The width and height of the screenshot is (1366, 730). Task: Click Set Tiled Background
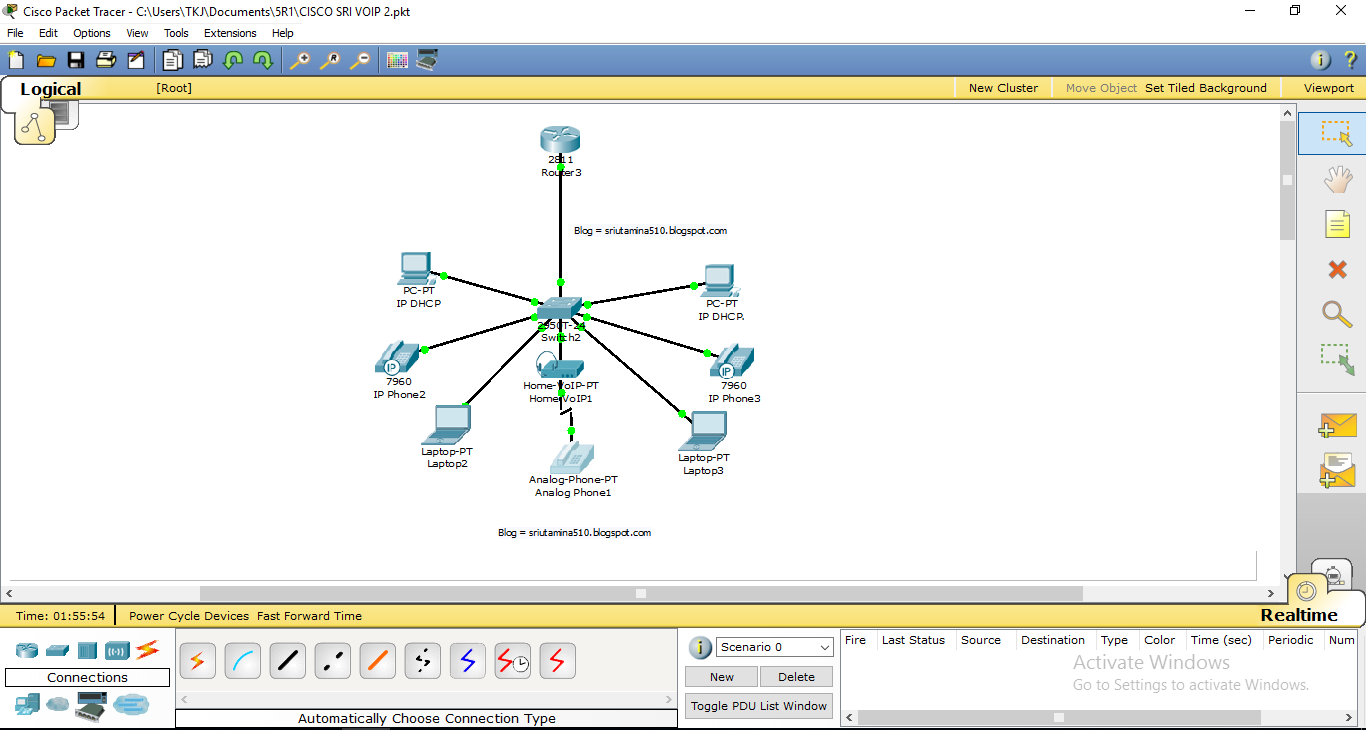[x=1206, y=88]
